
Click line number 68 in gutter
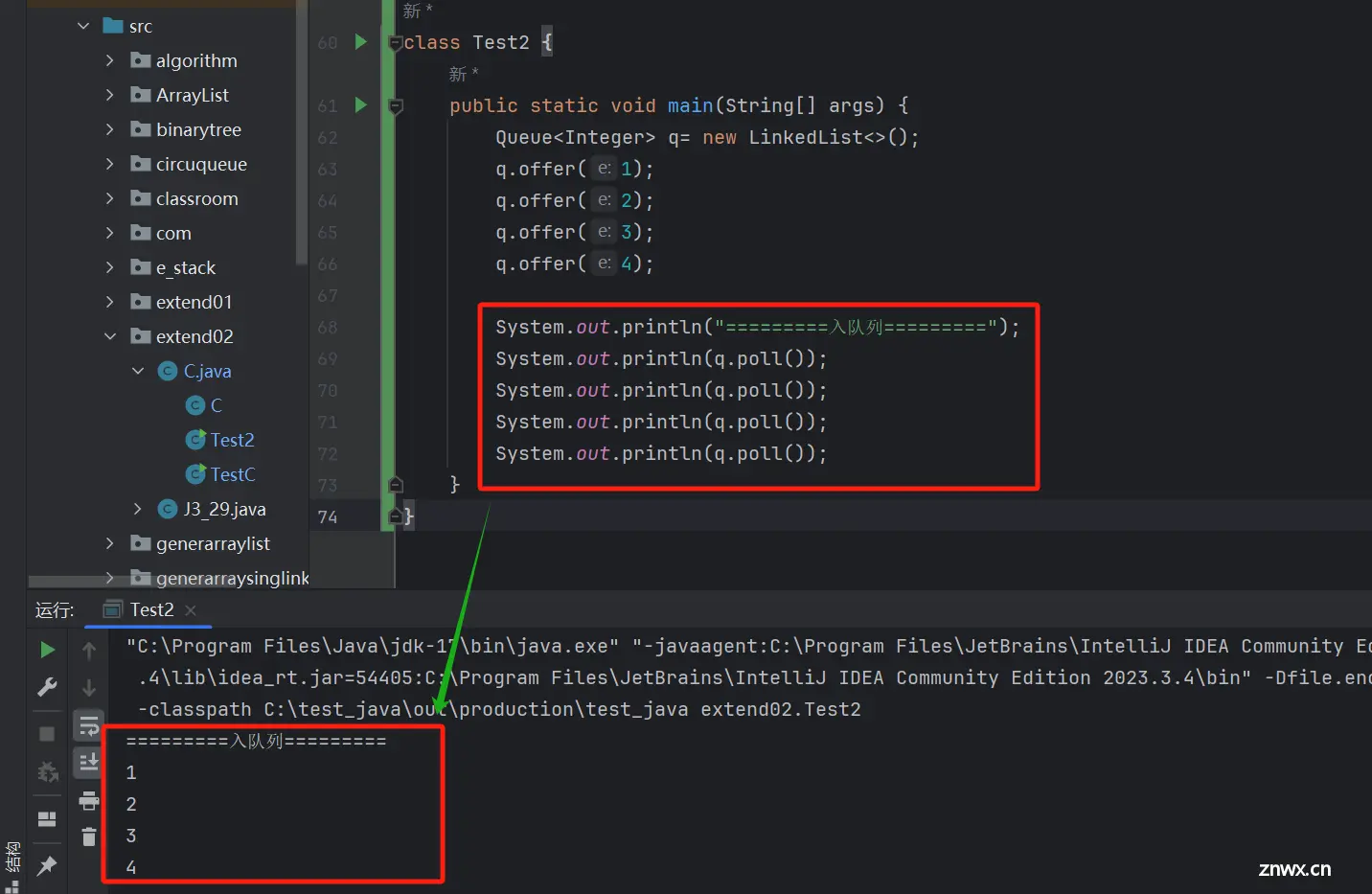tap(328, 327)
